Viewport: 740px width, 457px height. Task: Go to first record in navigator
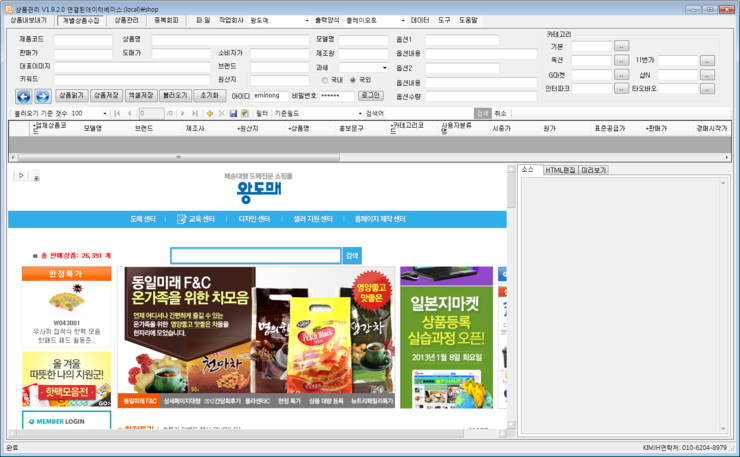(117, 113)
